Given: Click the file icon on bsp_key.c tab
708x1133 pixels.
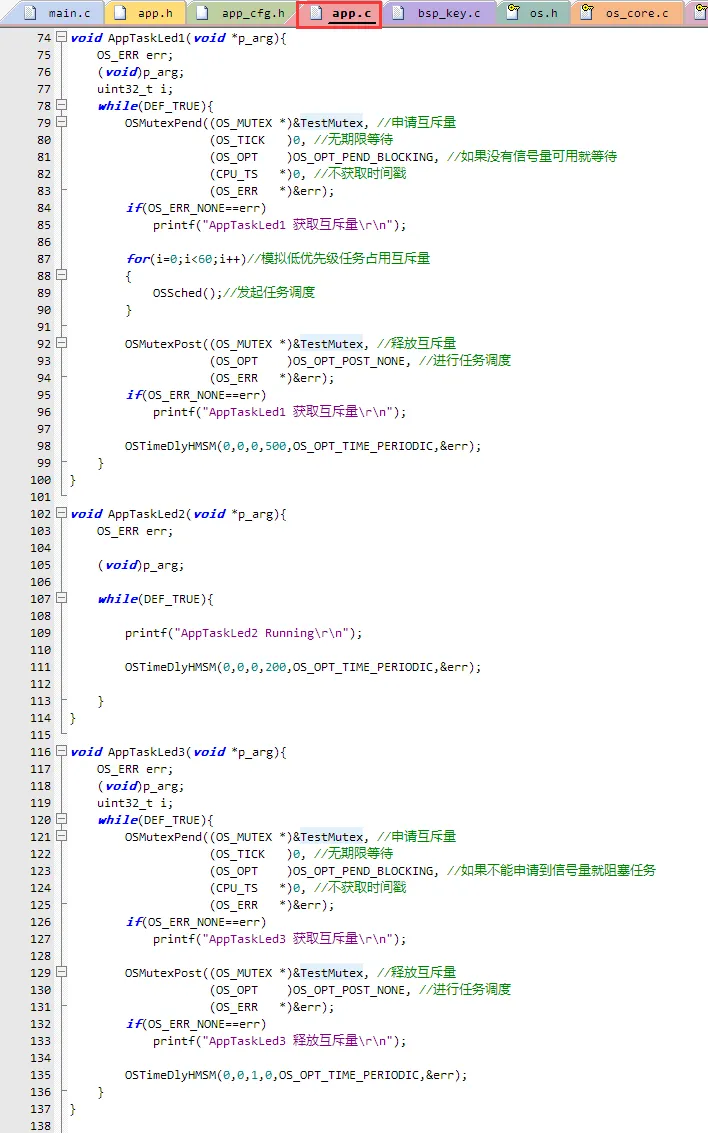Looking at the screenshot, I should pos(399,14).
